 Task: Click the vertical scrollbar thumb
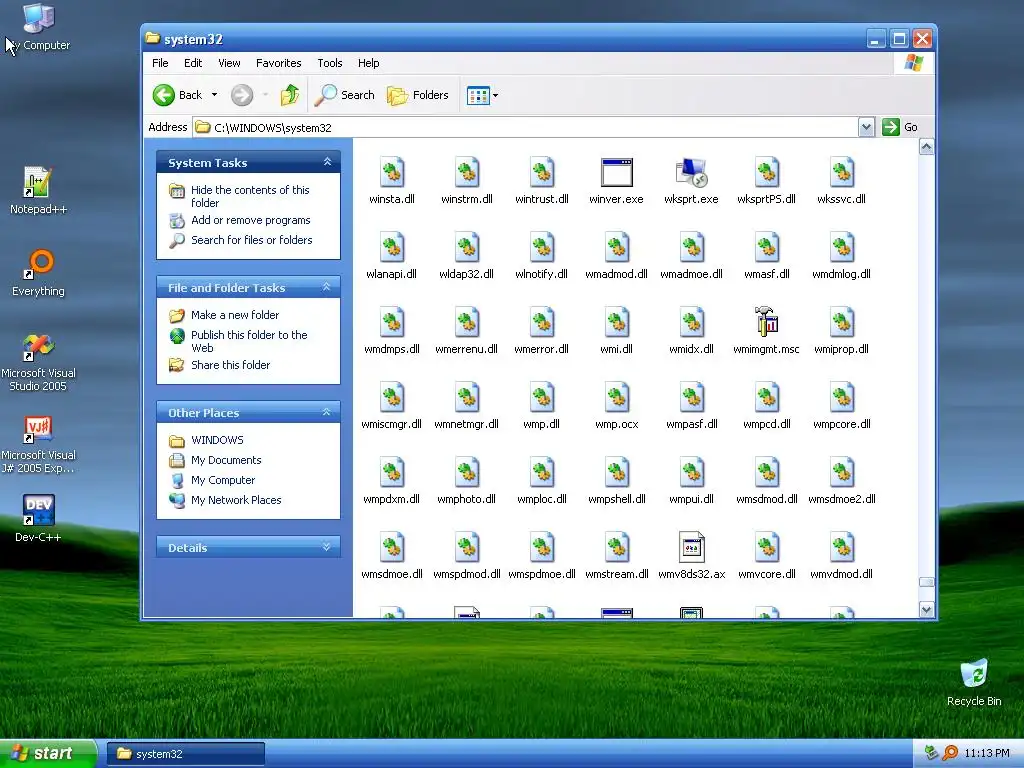pyautogui.click(x=926, y=582)
